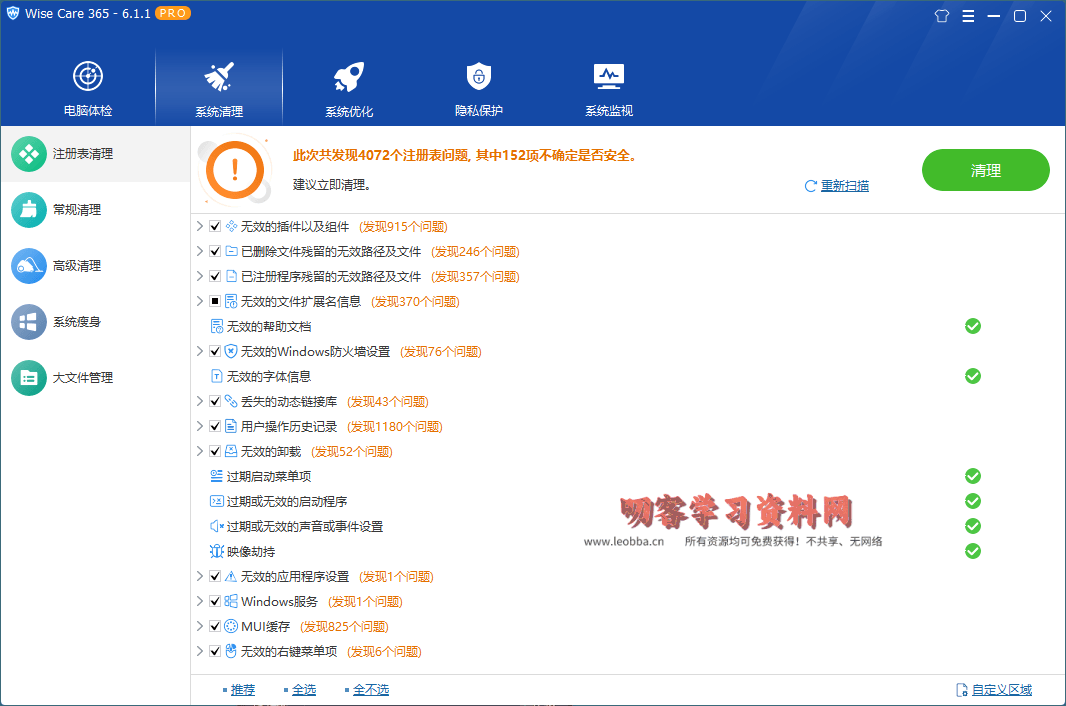Expand 丢失的动态链接库 results
The image size is (1066, 706).
pos(199,401)
